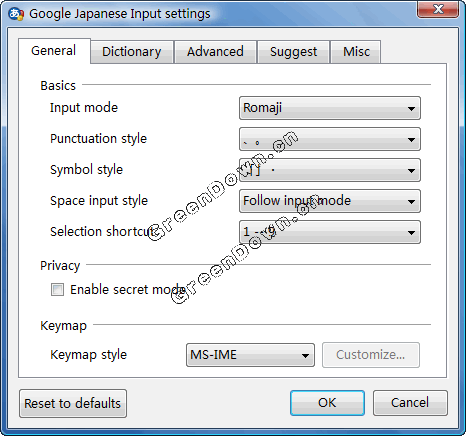Confirm settings with the OK button
This screenshot has height=436, width=466.
[327, 403]
